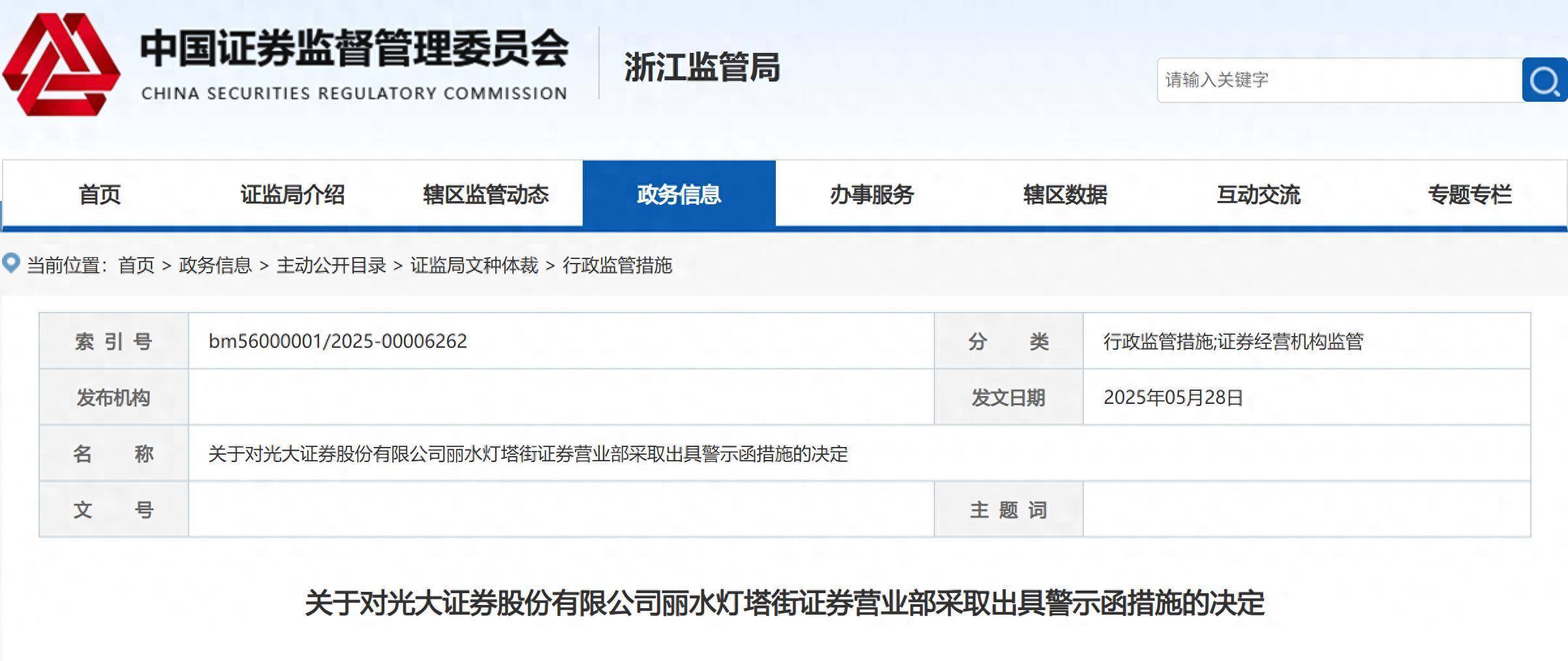This screenshot has width=1568, height=661.
Task: Open 证监局文种体裁 breadcrumb link
Action: pos(474,265)
